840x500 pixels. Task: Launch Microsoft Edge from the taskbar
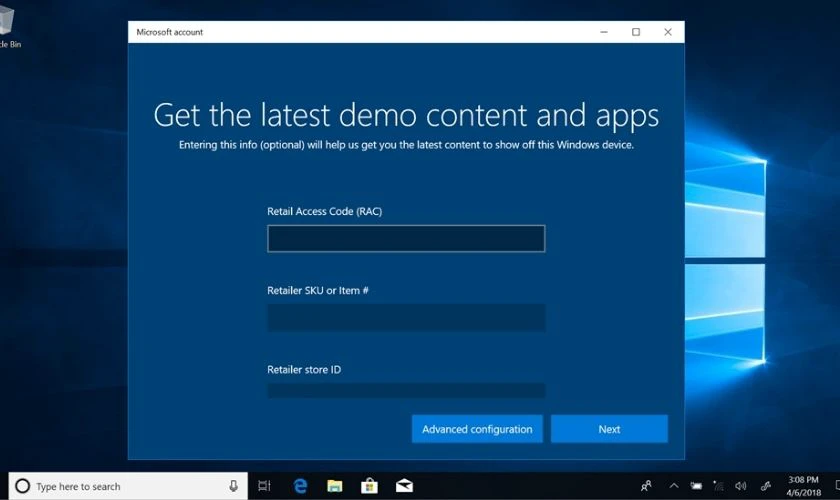click(300, 486)
